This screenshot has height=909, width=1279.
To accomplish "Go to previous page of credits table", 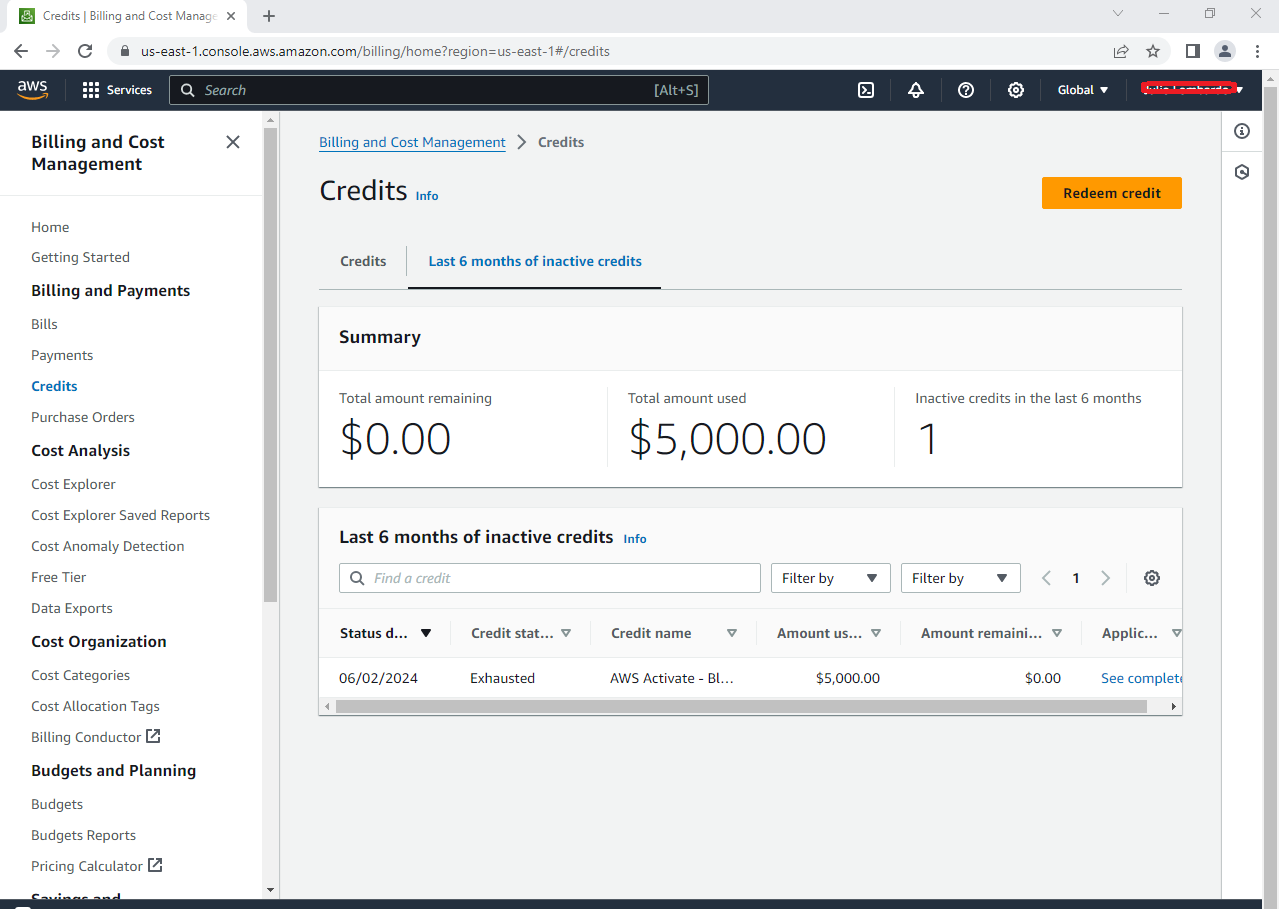I will pyautogui.click(x=1047, y=578).
